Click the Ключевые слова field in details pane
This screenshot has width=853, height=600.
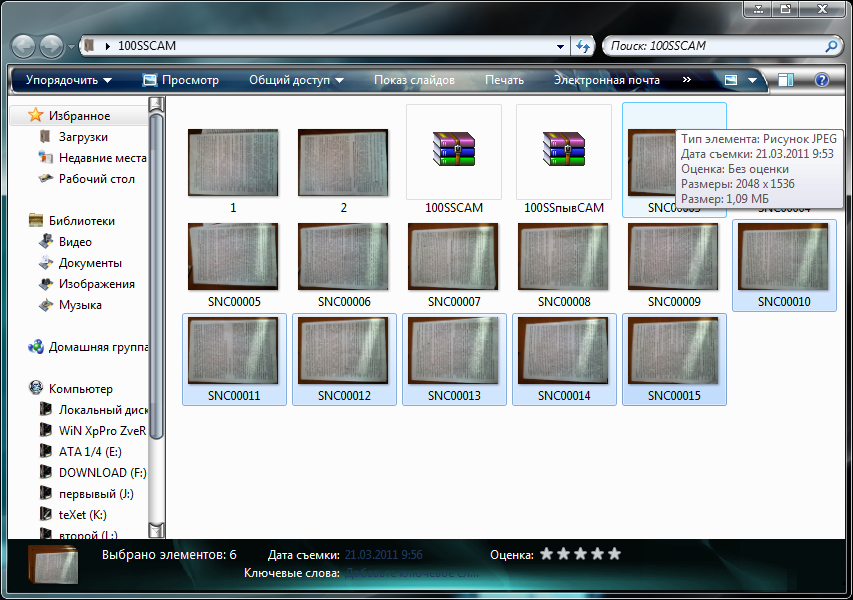412,573
